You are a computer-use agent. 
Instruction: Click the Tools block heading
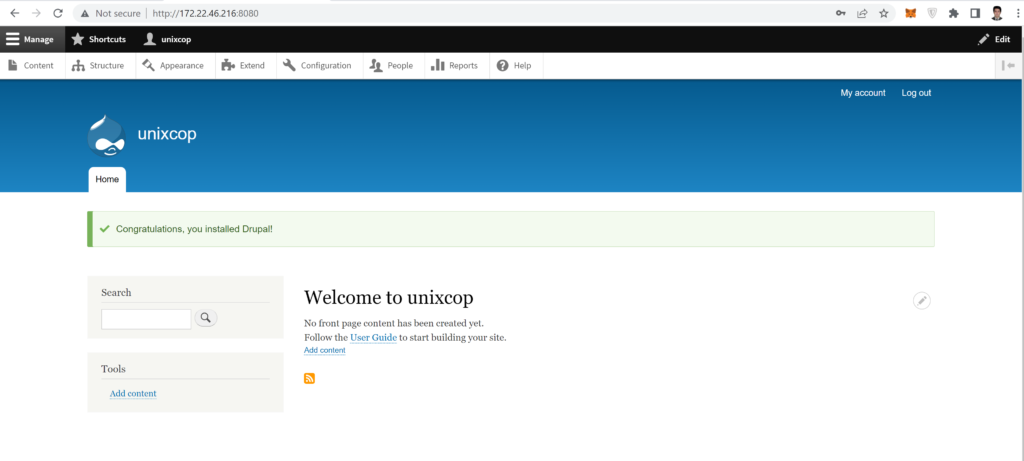tap(114, 369)
